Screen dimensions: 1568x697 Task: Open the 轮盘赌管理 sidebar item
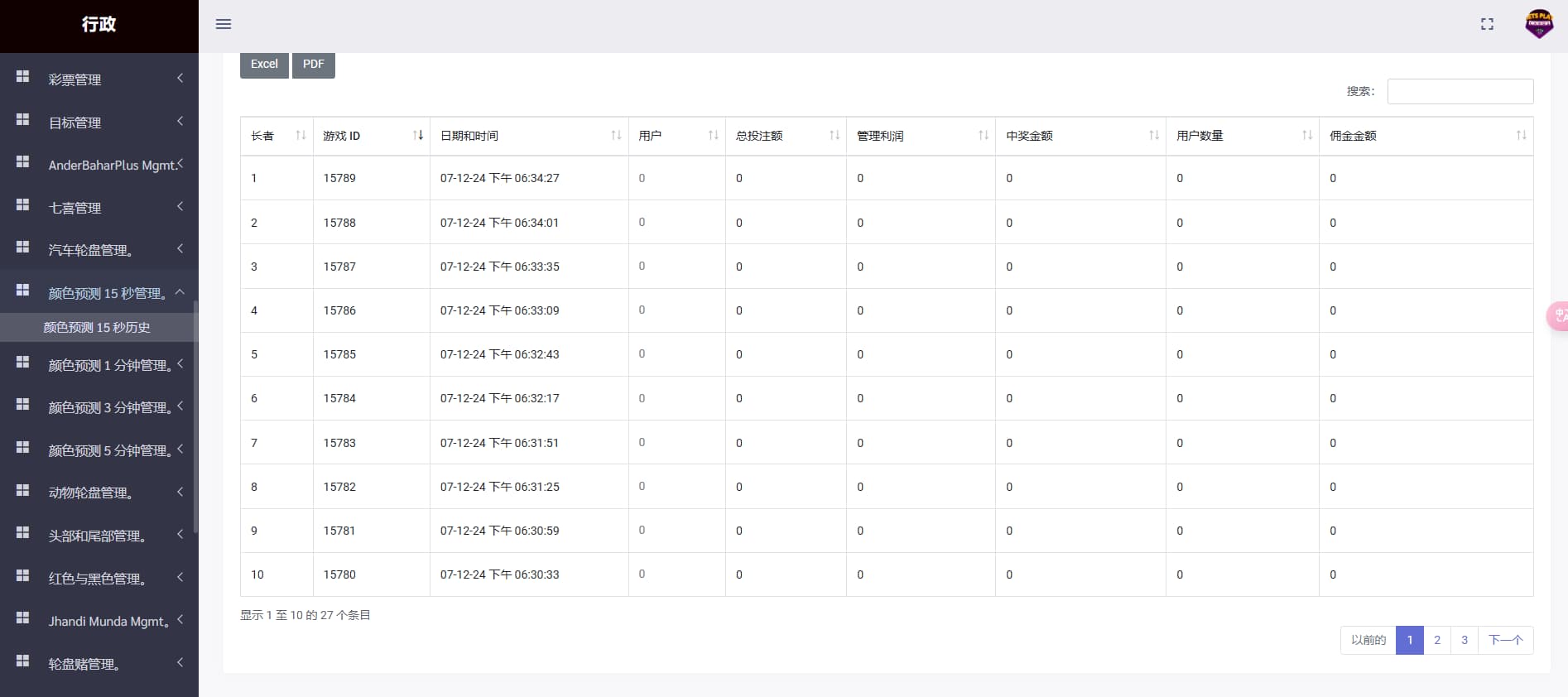tap(99, 664)
